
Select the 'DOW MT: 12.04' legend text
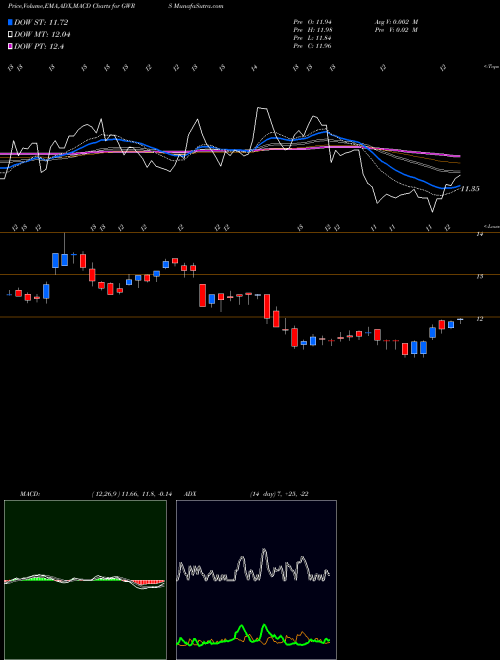click(x=42, y=35)
